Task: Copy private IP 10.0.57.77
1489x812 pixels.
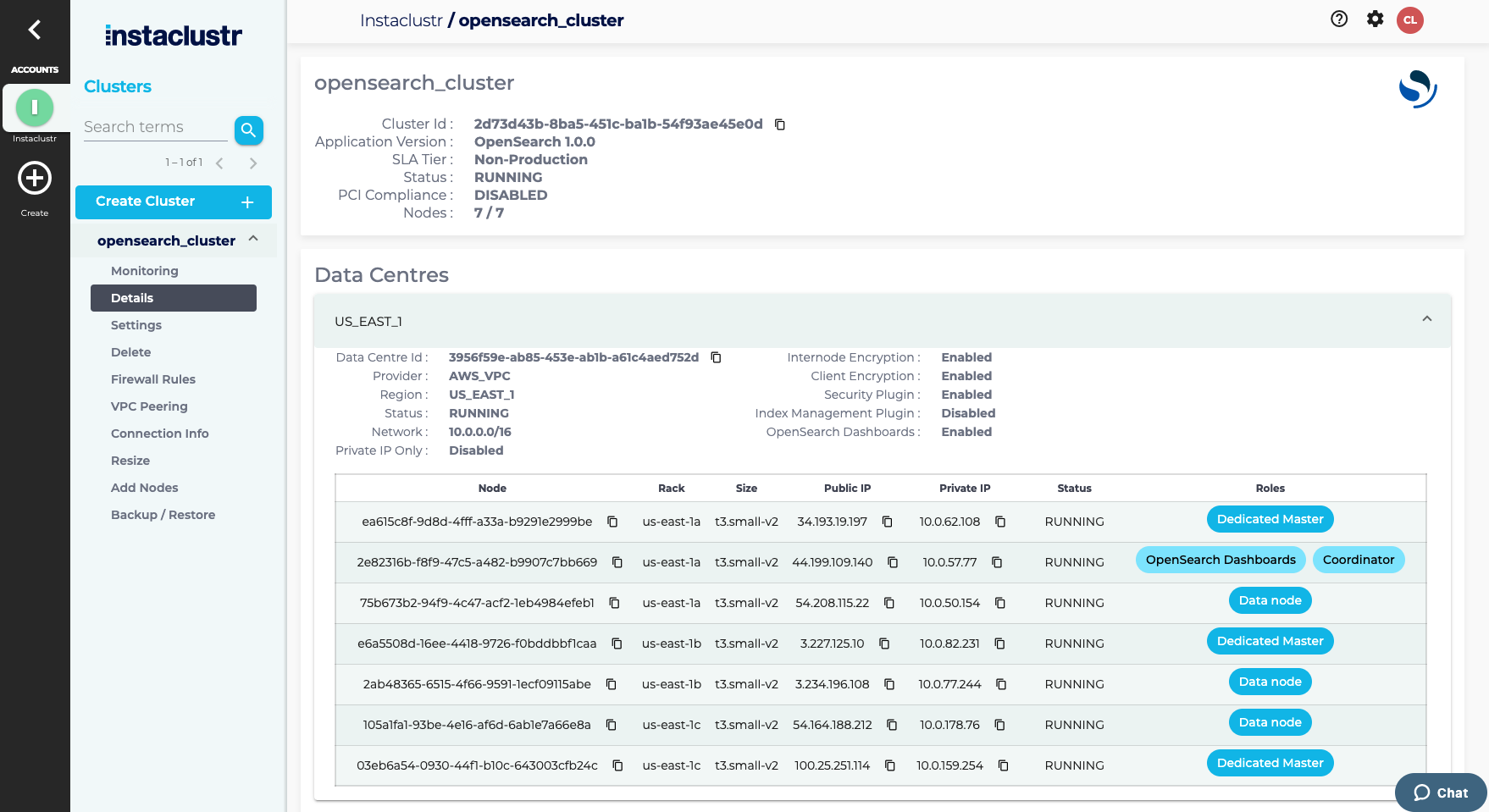Action: (x=997, y=562)
